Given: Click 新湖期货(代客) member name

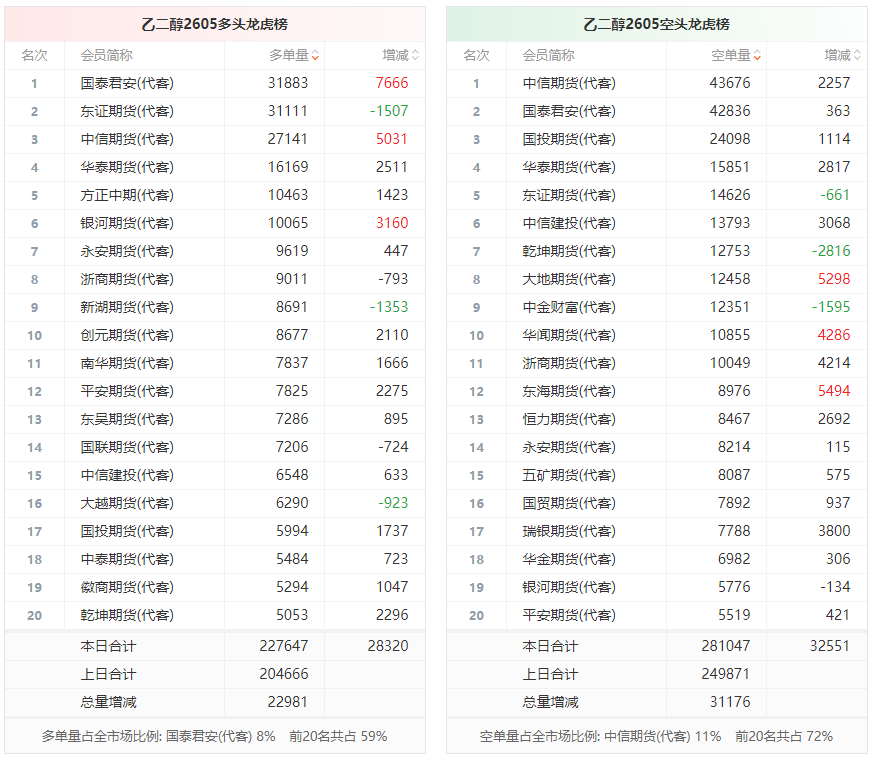Looking at the screenshot, I should (x=127, y=307).
